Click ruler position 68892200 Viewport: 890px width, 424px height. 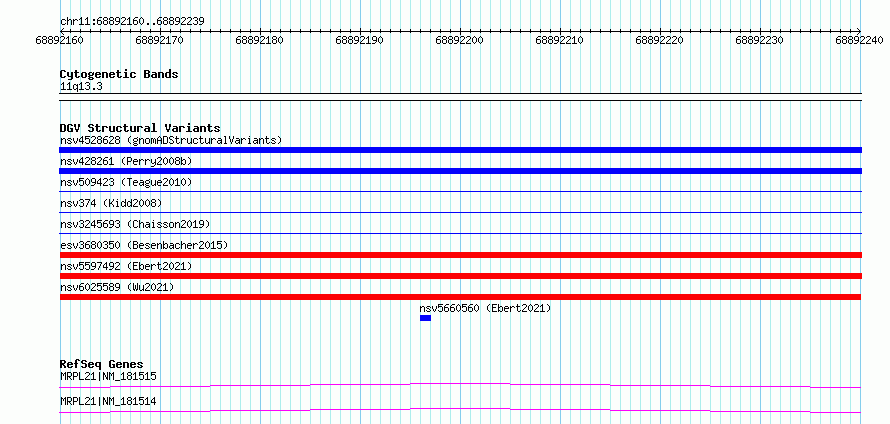pyautogui.click(x=459, y=40)
